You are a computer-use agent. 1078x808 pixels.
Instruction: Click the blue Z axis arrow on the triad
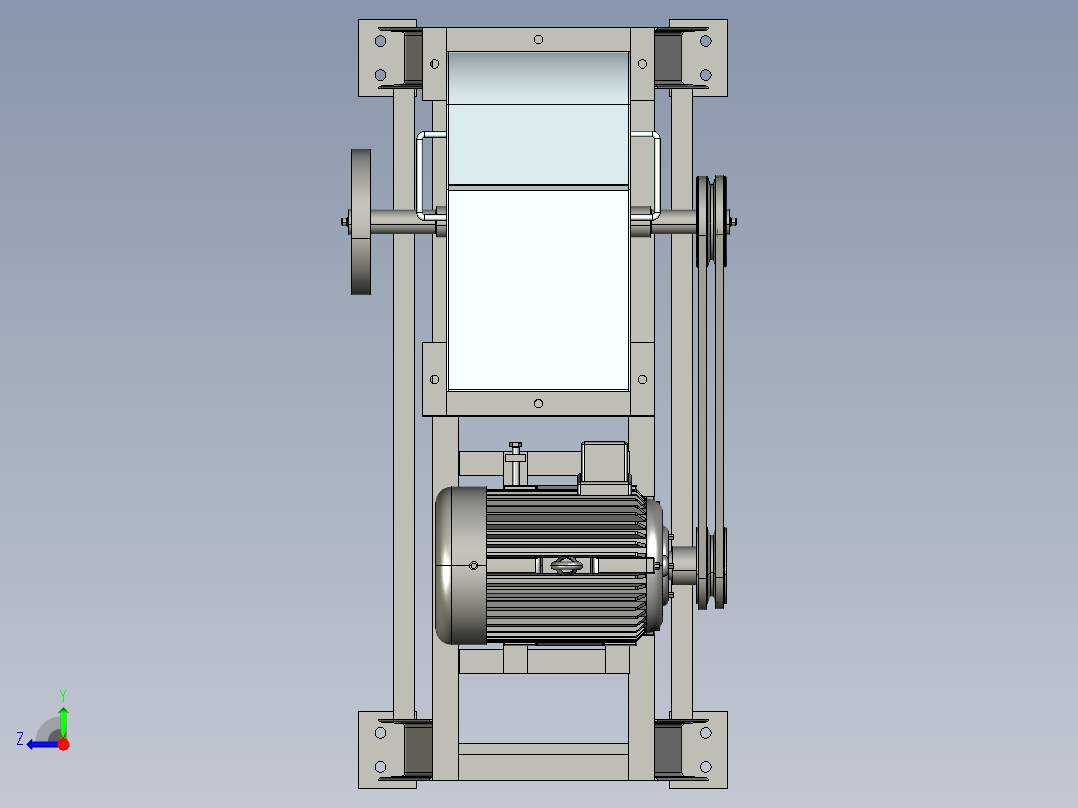tap(38, 744)
